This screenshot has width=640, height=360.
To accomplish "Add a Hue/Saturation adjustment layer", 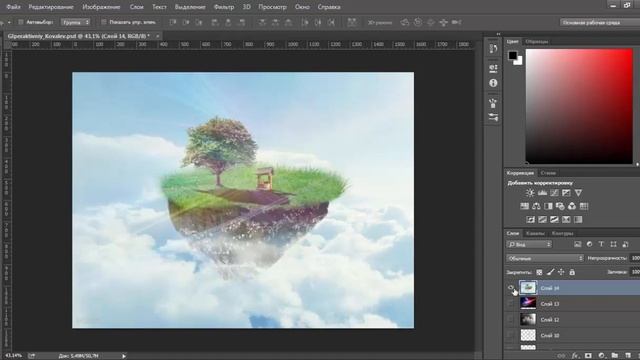I will 524,206.
